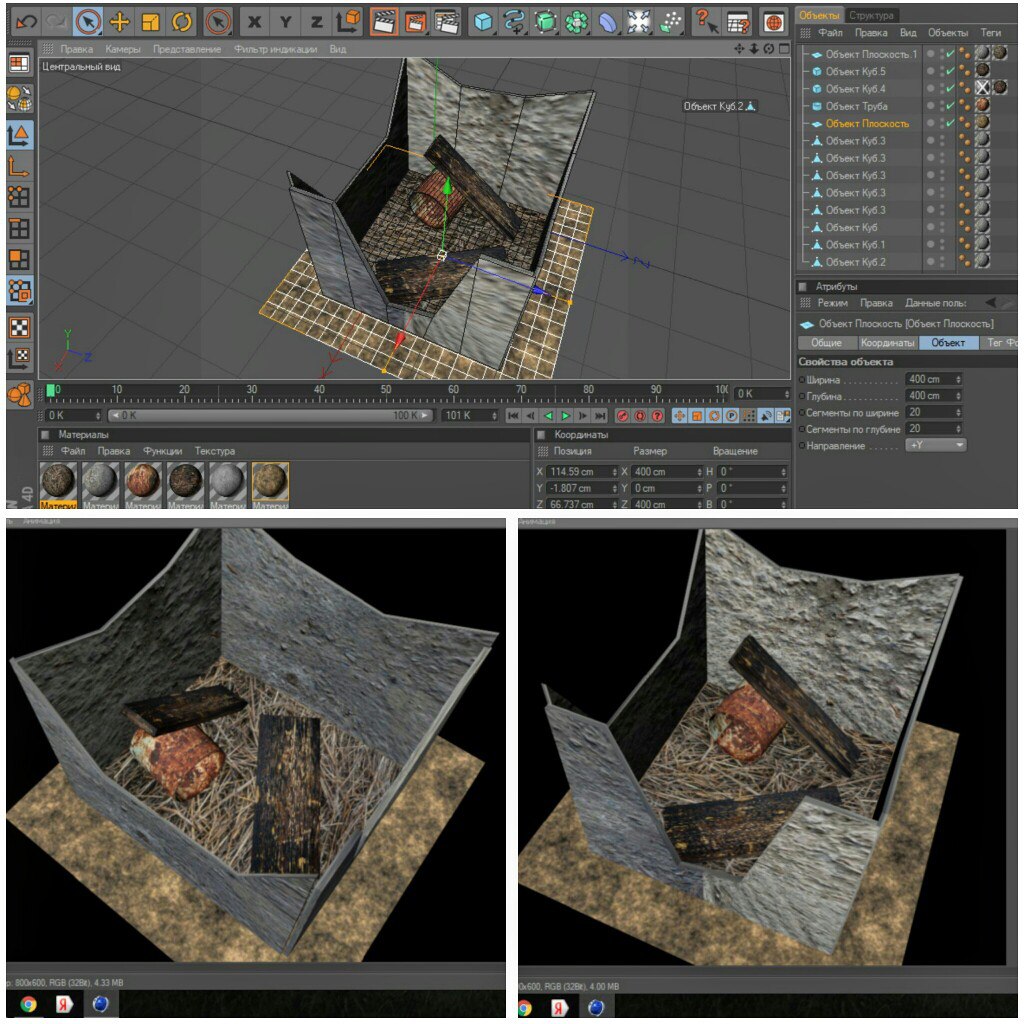Open the spline drawing tool icon

[x=515, y=22]
